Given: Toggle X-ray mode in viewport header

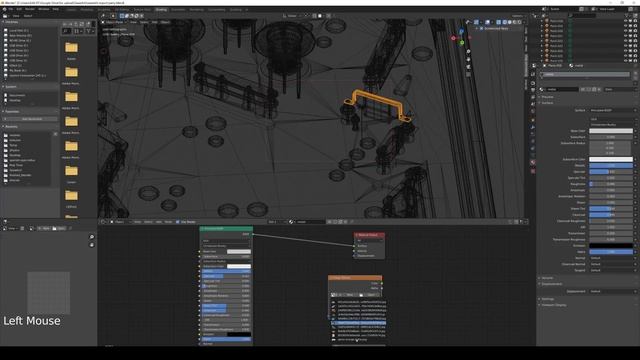Looking at the screenshot, I should [x=498, y=22].
